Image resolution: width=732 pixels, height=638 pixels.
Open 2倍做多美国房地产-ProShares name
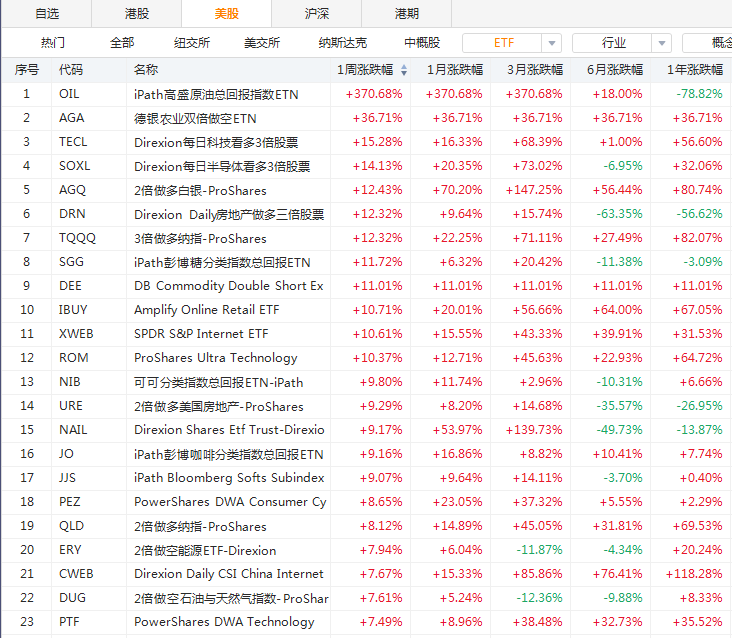point(218,407)
